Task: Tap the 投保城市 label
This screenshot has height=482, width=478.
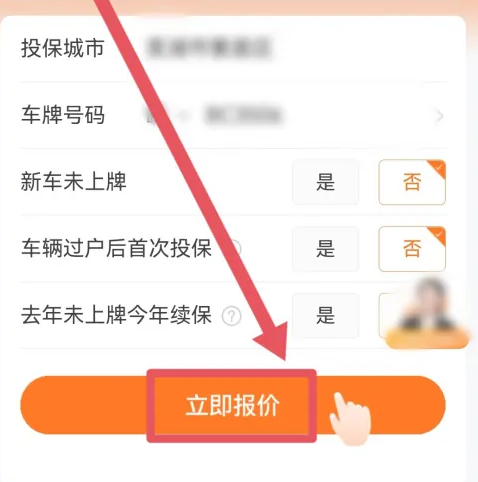Action: click(63, 48)
